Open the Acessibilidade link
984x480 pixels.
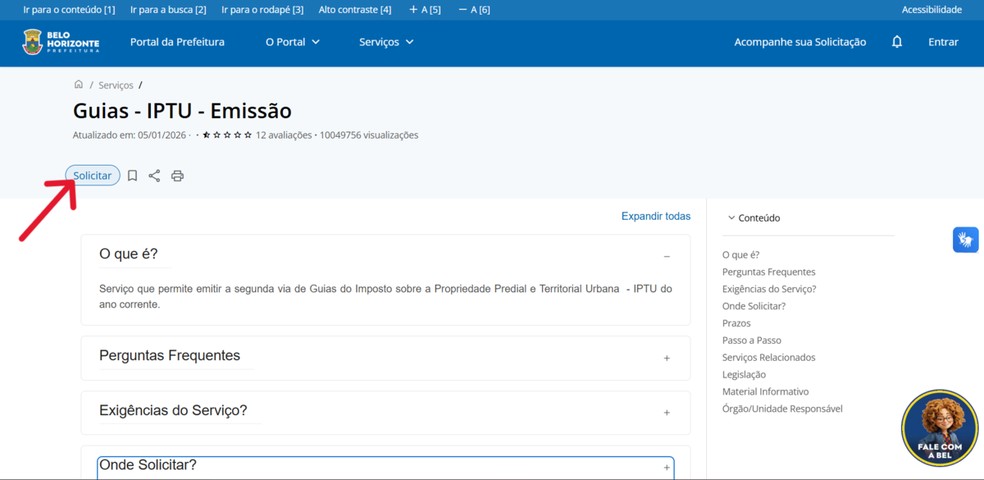[x=931, y=9]
